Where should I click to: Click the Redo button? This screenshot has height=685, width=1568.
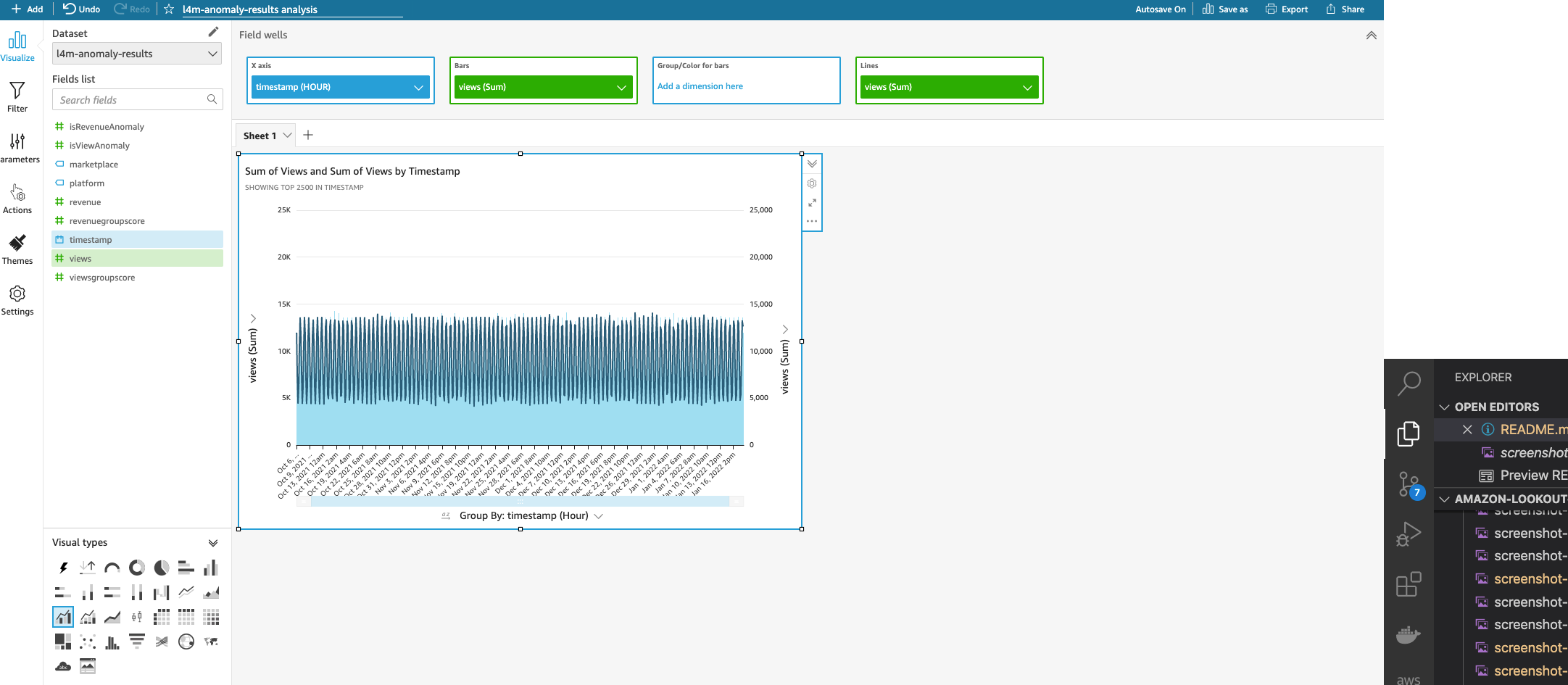click(132, 9)
